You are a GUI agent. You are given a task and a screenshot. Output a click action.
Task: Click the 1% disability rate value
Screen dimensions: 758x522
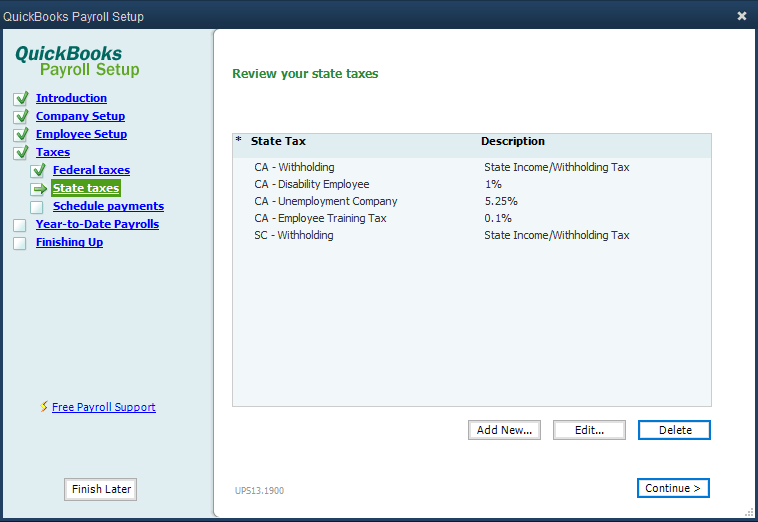tap(493, 184)
